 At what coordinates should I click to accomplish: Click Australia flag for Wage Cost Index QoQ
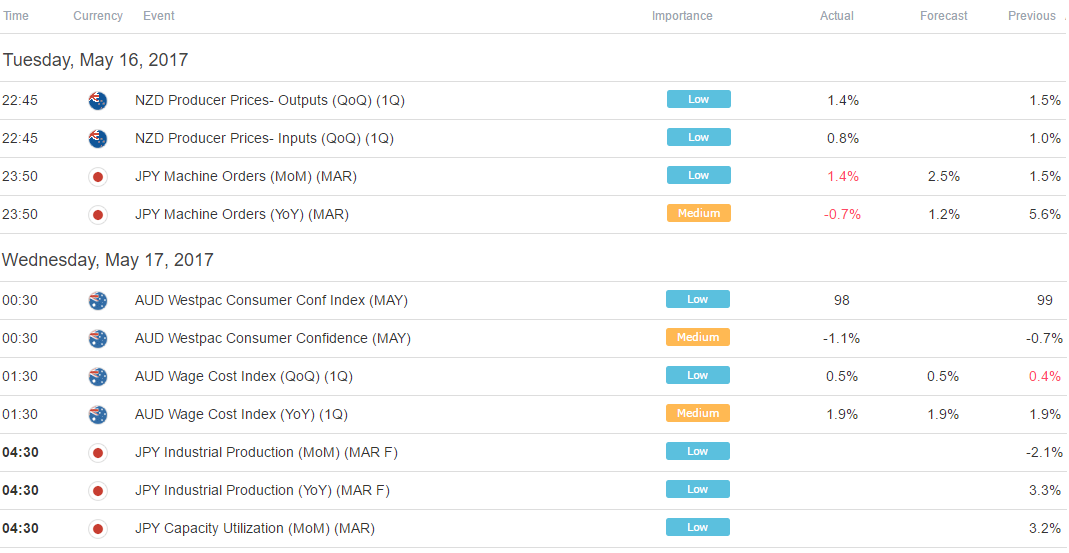[x=97, y=377]
